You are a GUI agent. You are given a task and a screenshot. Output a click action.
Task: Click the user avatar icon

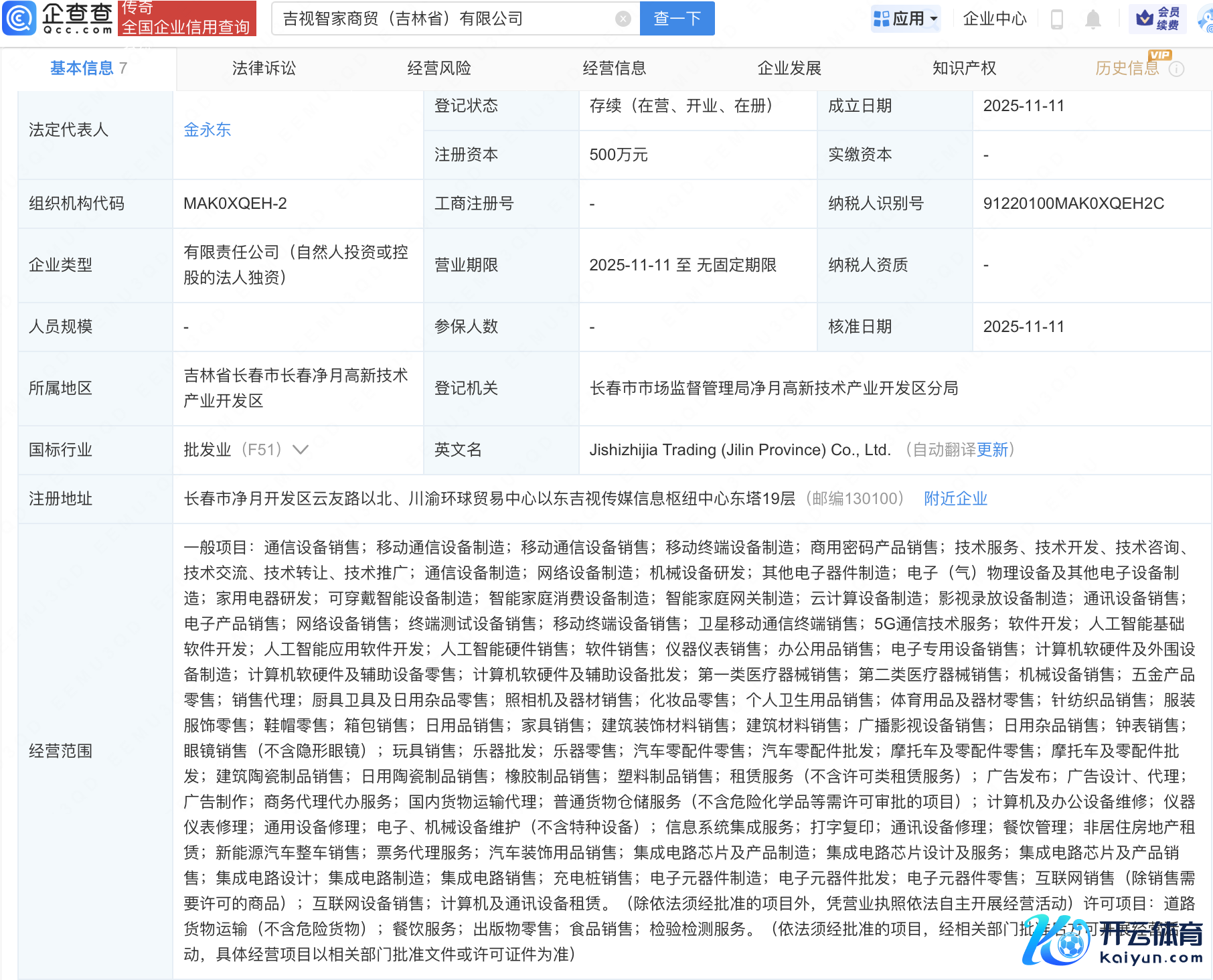pos(1206,19)
